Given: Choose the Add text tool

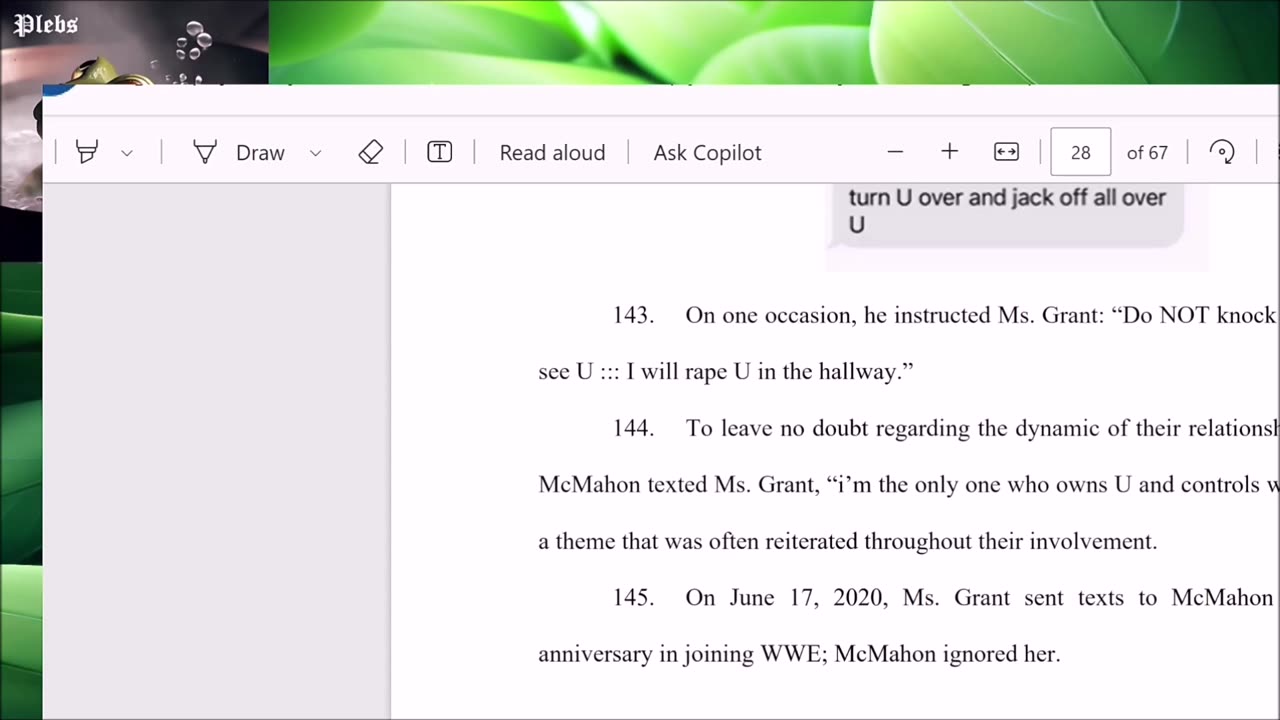Looking at the screenshot, I should [440, 152].
